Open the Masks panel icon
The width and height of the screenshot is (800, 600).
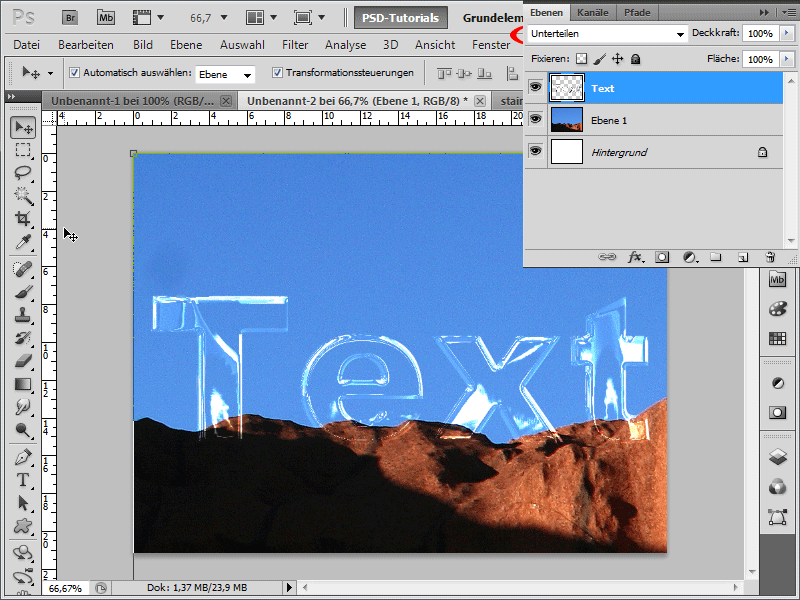[x=778, y=412]
